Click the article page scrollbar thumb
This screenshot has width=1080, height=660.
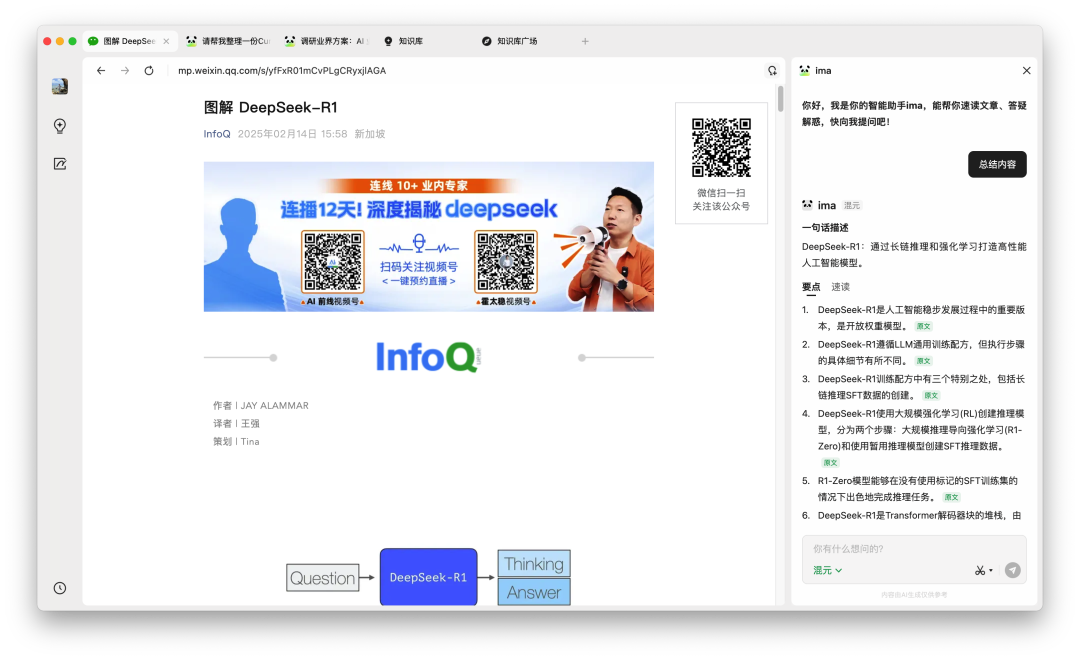click(x=780, y=99)
